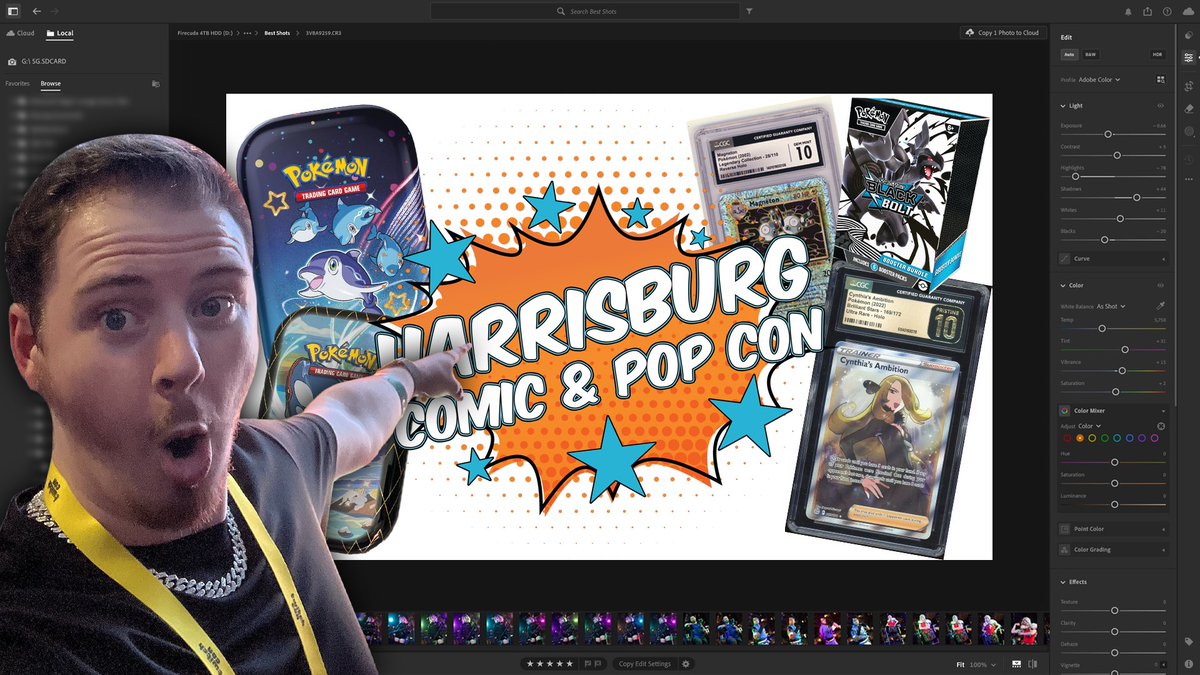Screen dimensions: 1200x675
Task: Open the help question mark icon
Action: pyautogui.click(x=1168, y=11)
